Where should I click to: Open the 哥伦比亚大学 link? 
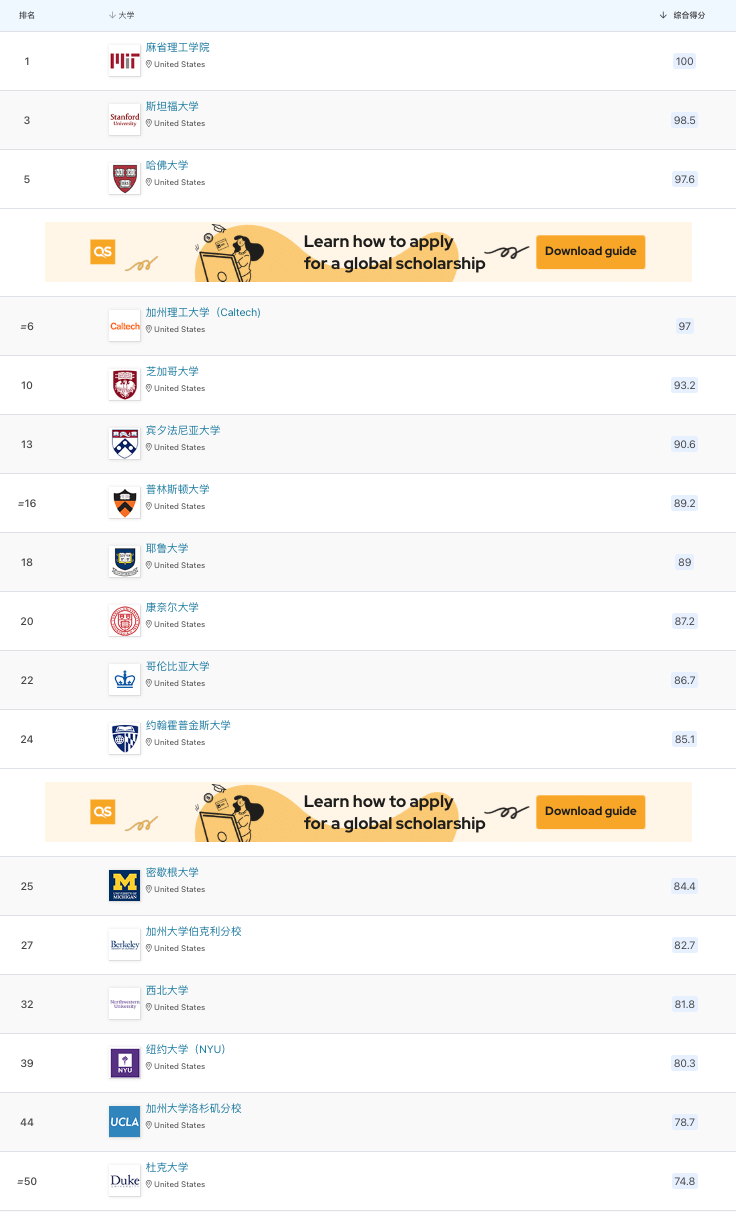(178, 667)
